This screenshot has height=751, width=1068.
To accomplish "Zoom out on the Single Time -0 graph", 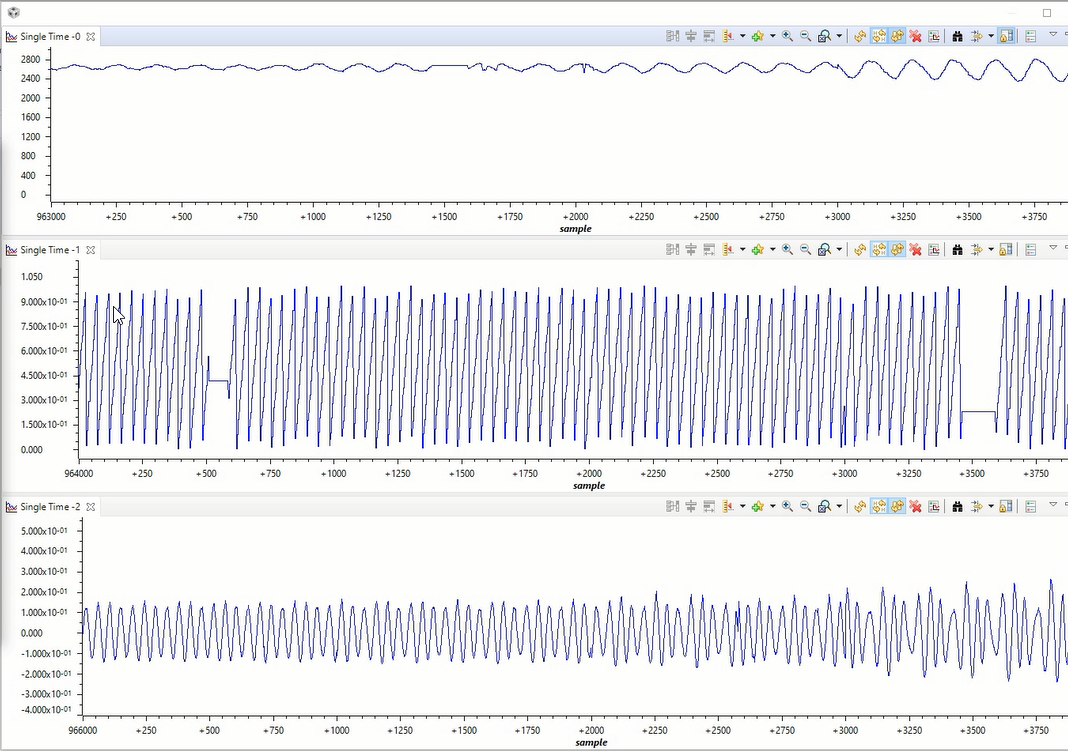I will [x=806, y=36].
